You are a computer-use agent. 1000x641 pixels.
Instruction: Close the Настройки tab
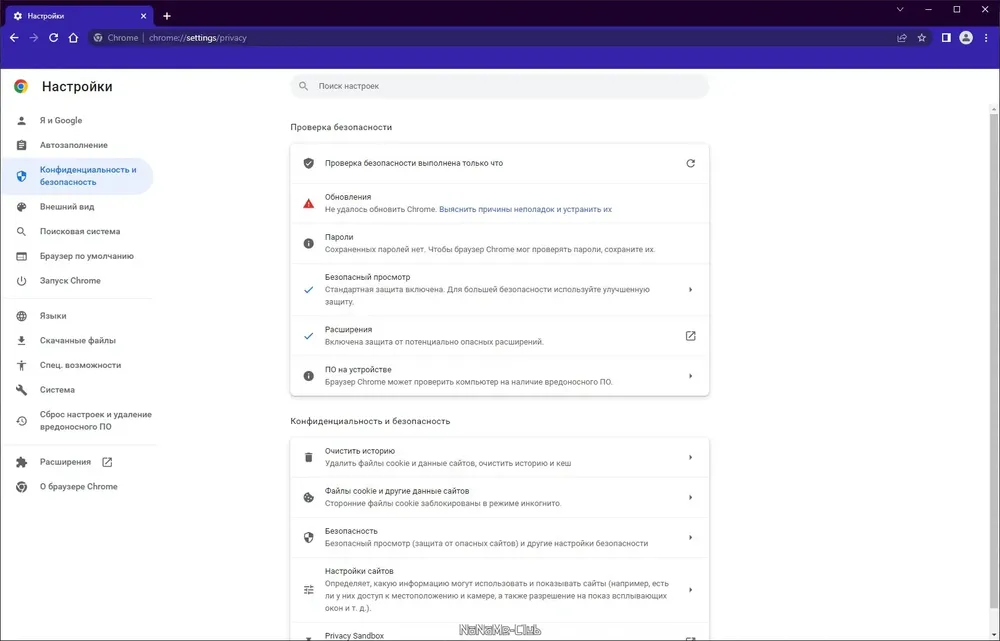pos(143,16)
